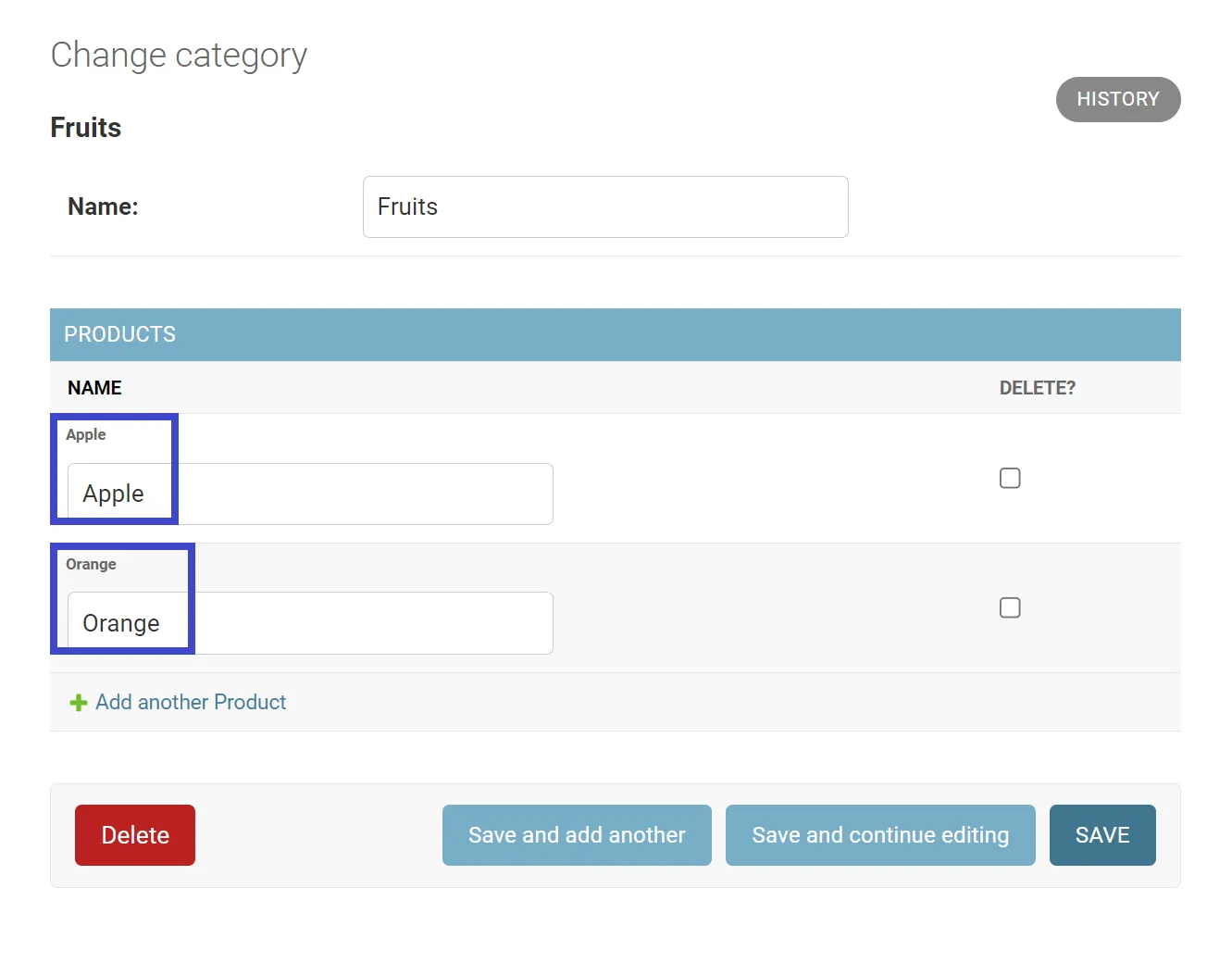Focus the Apple product name field

(x=310, y=494)
